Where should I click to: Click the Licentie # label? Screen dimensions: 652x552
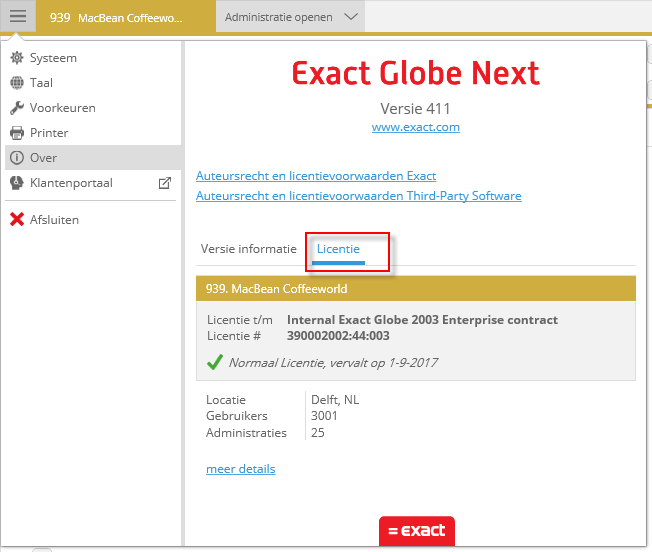(234, 336)
